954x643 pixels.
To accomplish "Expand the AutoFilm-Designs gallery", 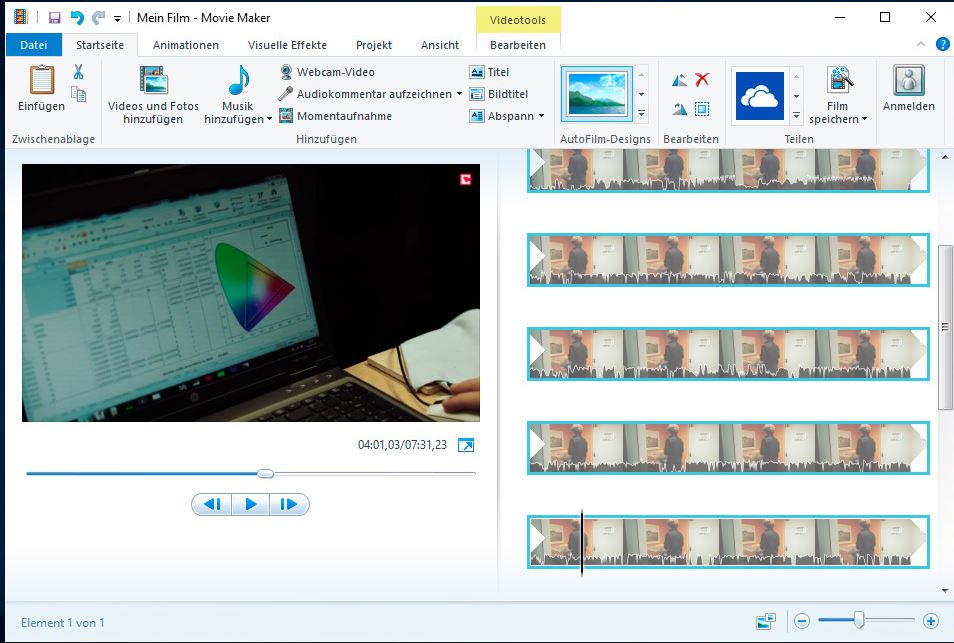I will (641, 114).
